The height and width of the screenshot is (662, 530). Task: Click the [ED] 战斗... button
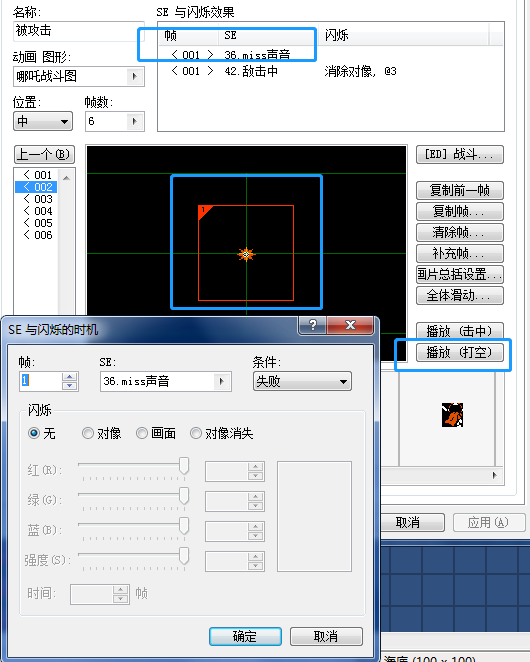tap(459, 155)
